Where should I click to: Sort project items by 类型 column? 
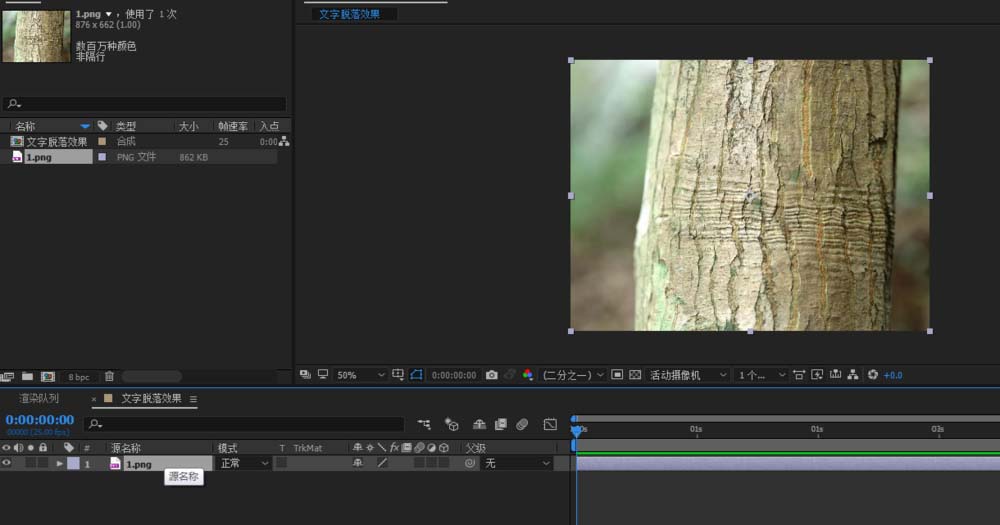click(x=126, y=126)
